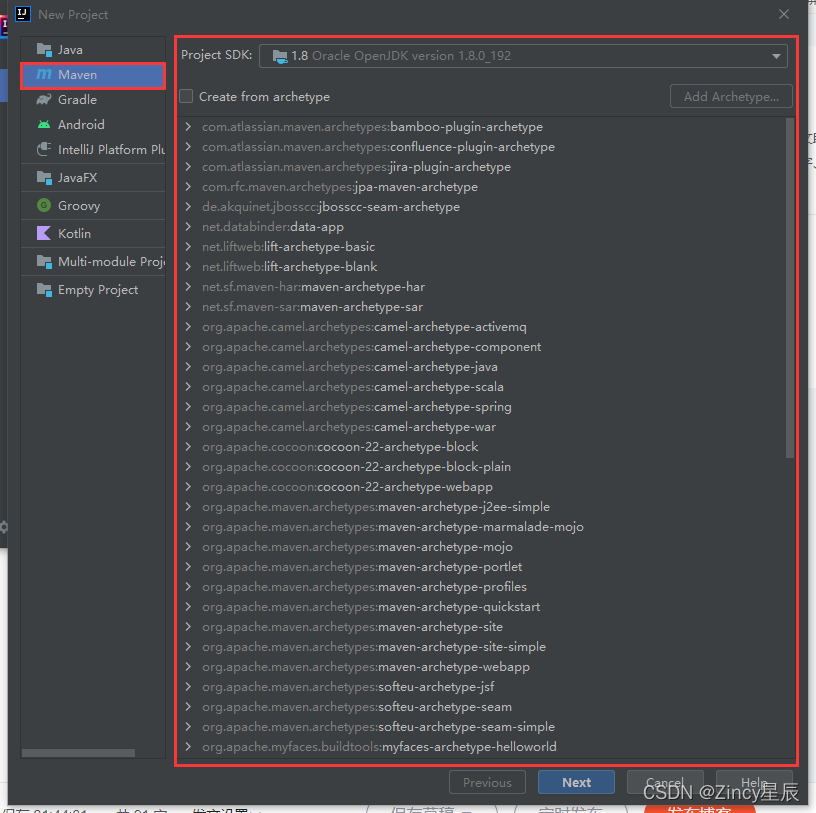This screenshot has height=813, width=816.
Task: Expand bamboo-plugin-archetype entry
Action: click(x=188, y=126)
